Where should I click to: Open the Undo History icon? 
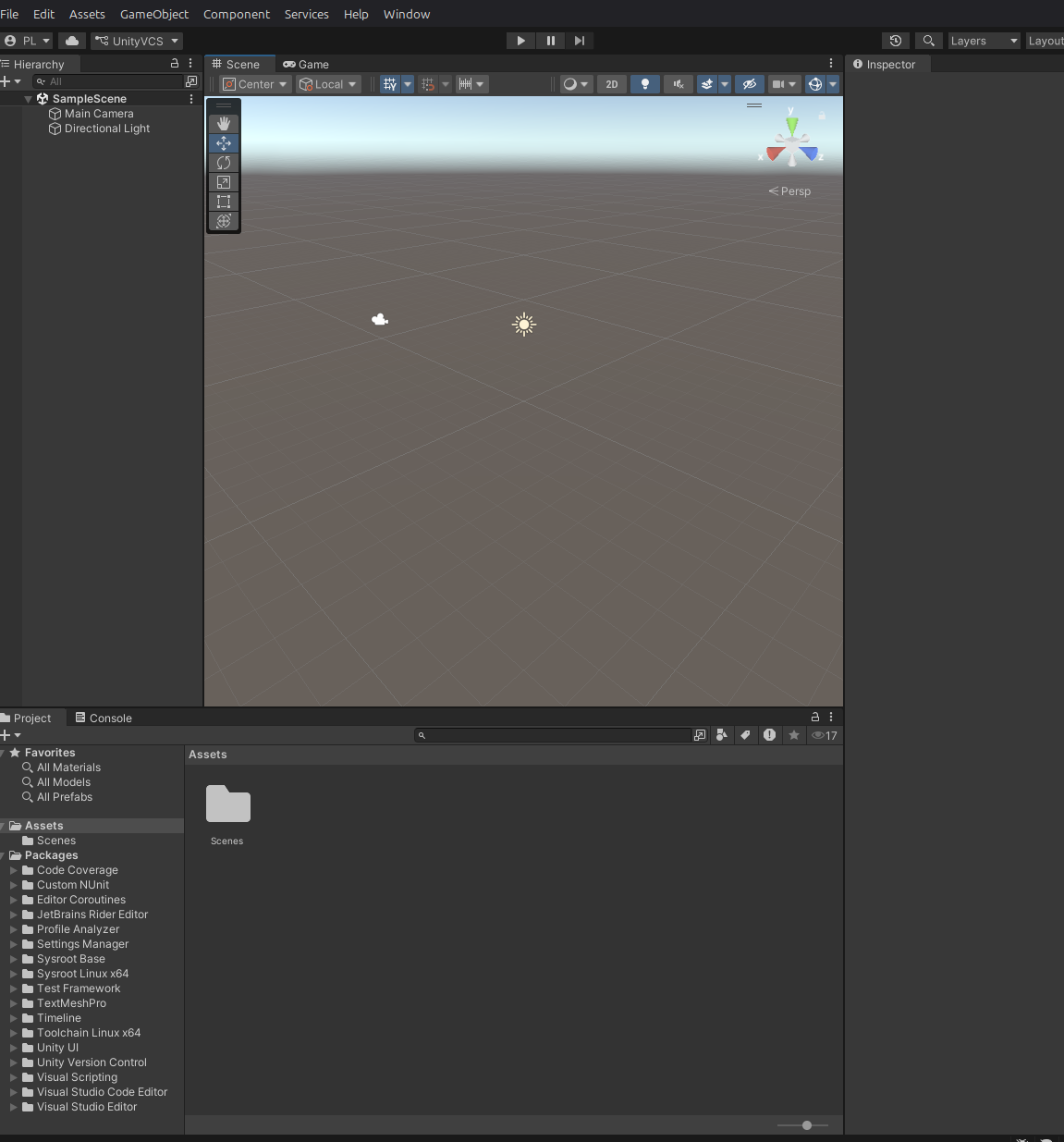[x=895, y=41]
